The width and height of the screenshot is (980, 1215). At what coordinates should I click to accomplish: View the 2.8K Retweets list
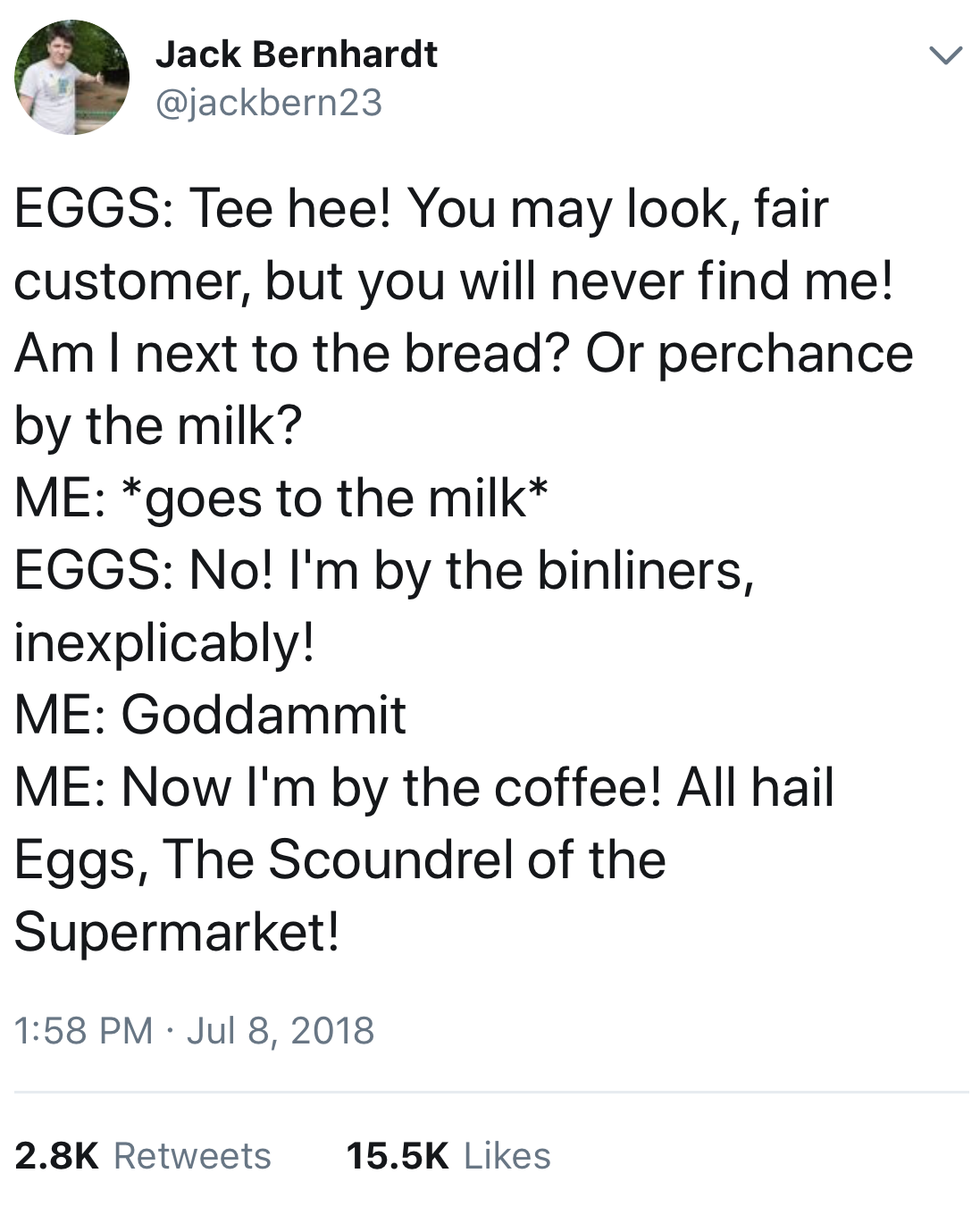143,1155
